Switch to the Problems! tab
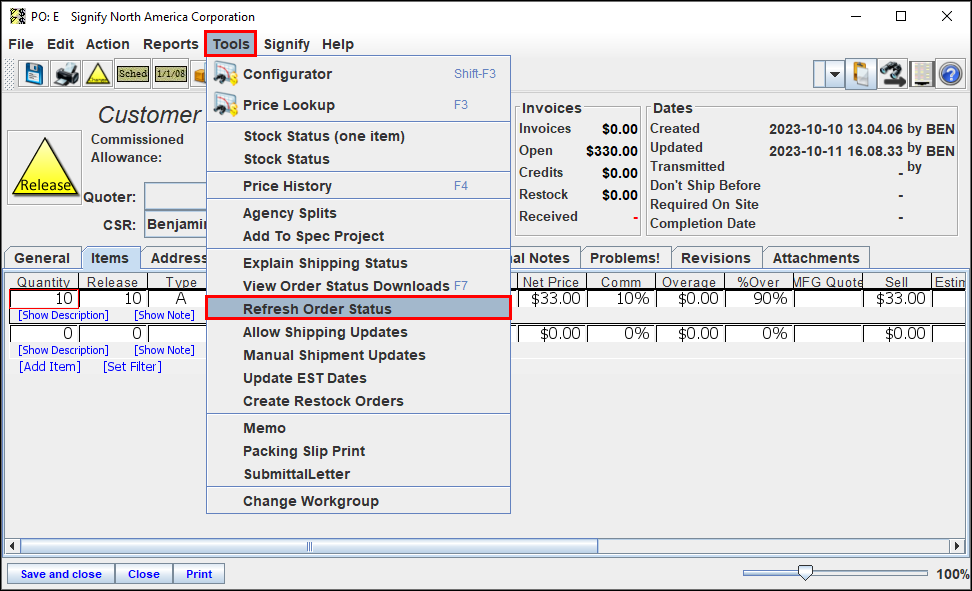 [x=625, y=258]
